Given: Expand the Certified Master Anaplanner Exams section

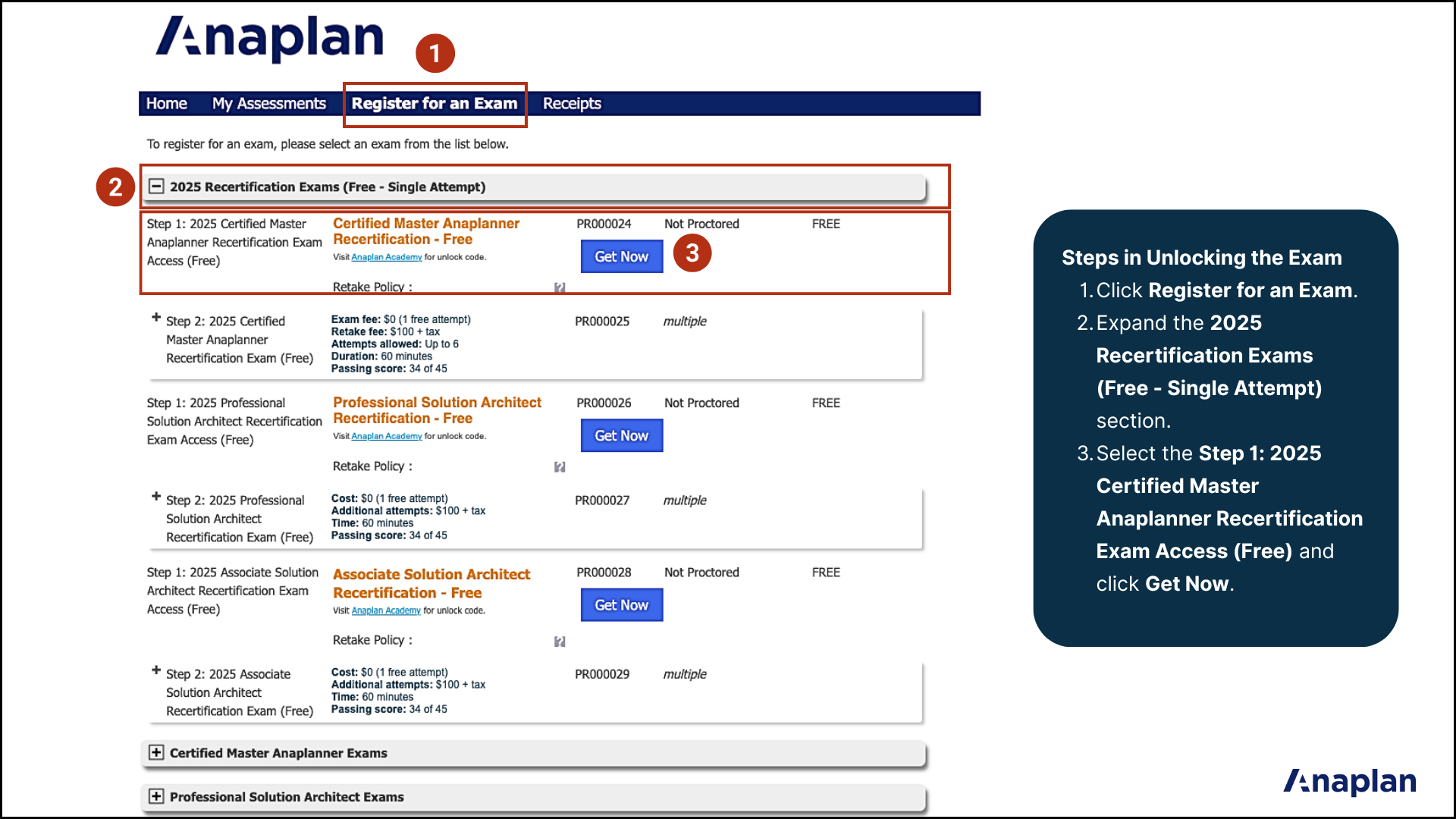Looking at the screenshot, I should coord(156,752).
